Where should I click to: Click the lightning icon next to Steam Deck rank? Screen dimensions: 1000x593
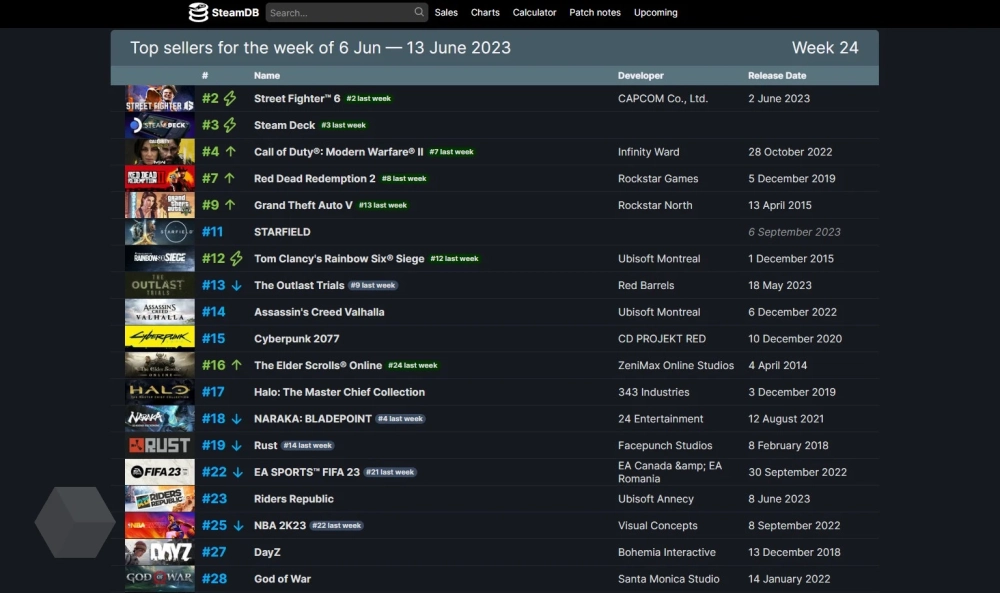click(x=230, y=125)
